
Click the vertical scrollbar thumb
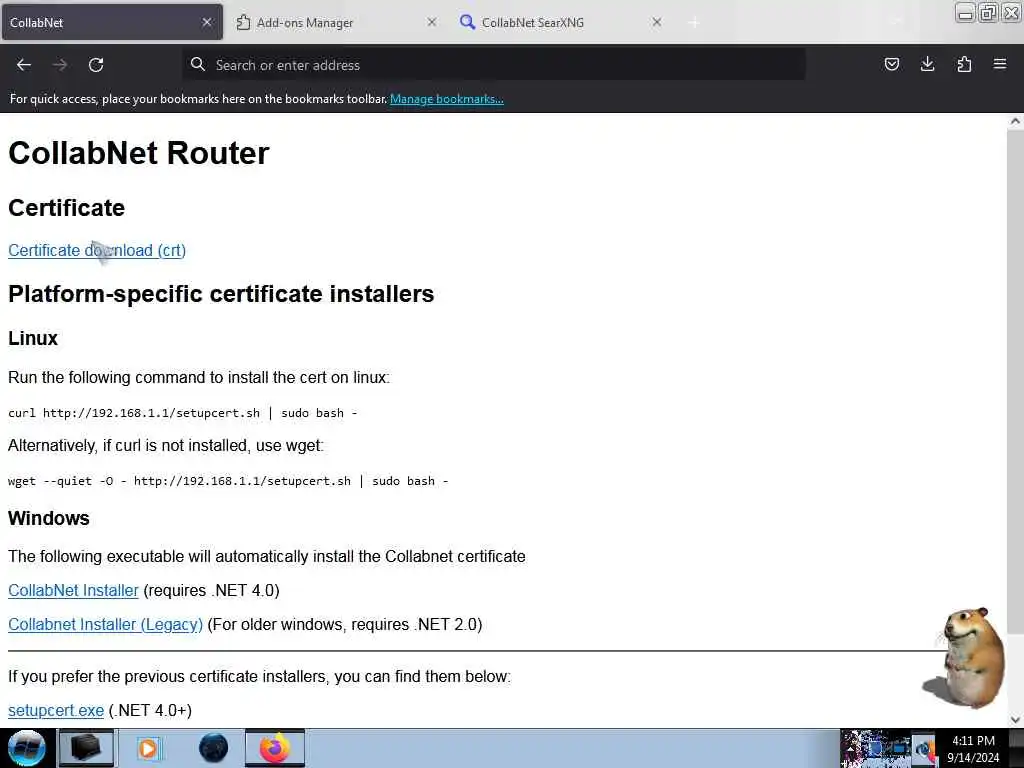pyautogui.click(x=1015, y=381)
